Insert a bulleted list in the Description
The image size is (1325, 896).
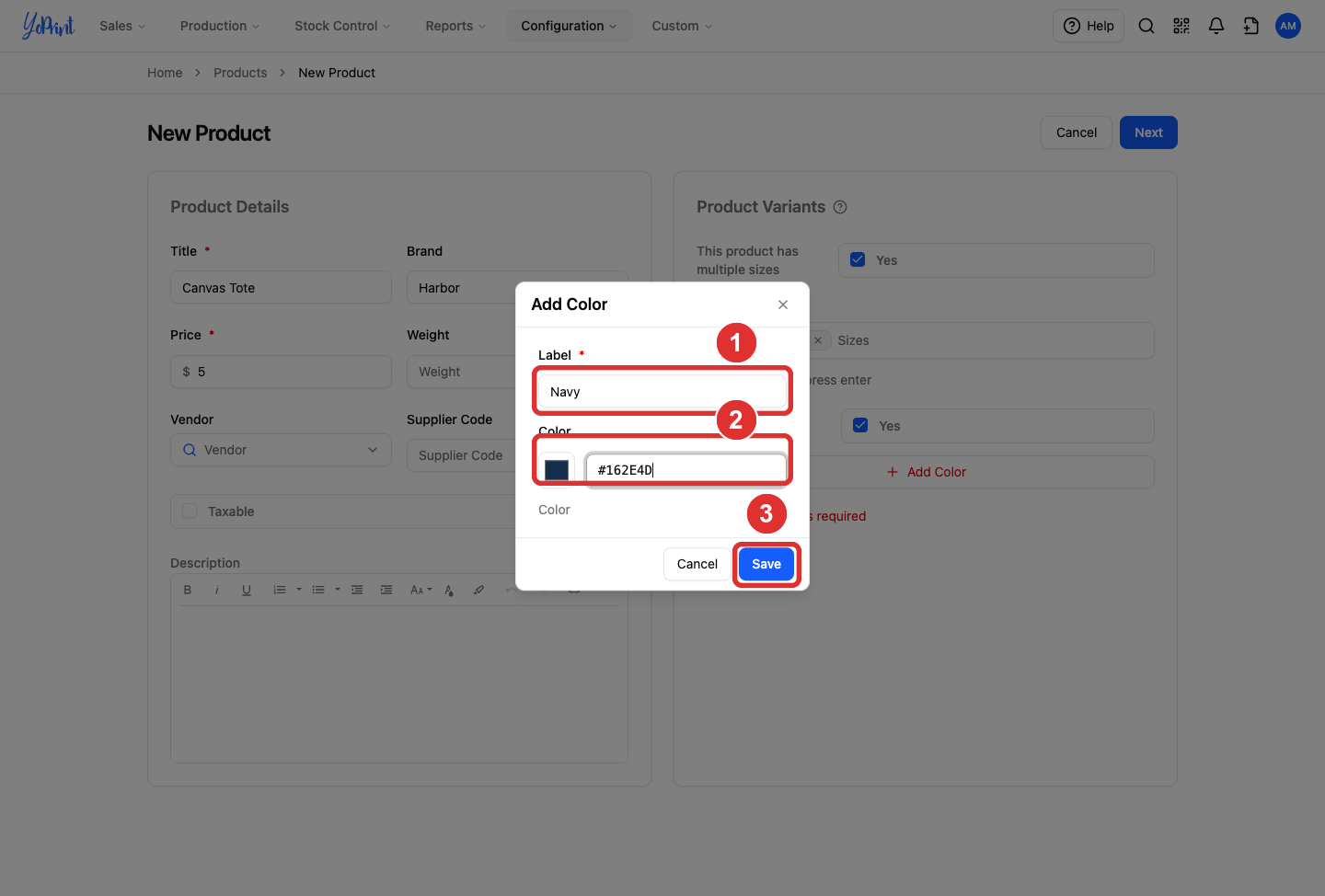[318, 590]
